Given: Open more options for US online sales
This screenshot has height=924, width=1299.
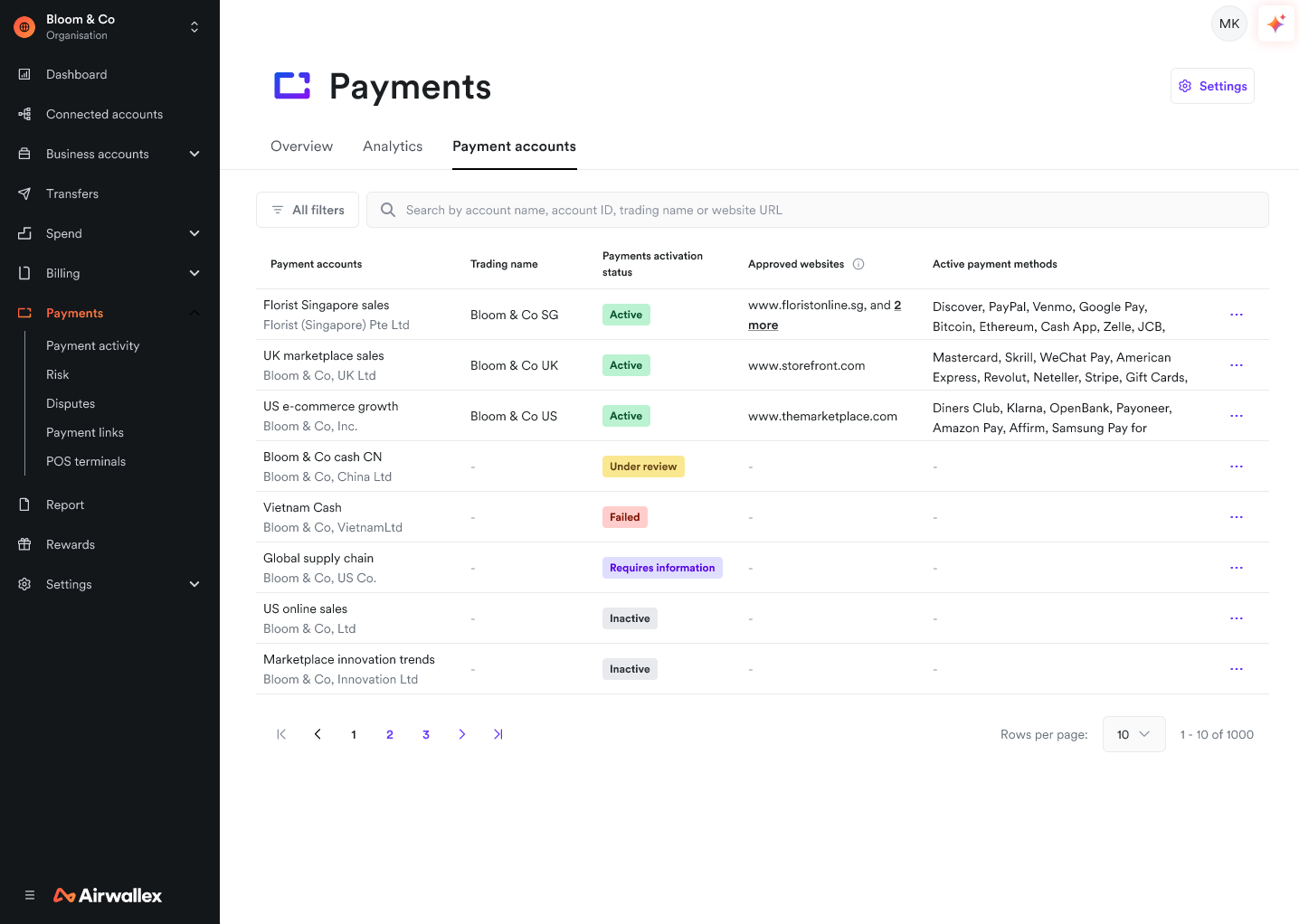Looking at the screenshot, I should click(1237, 618).
